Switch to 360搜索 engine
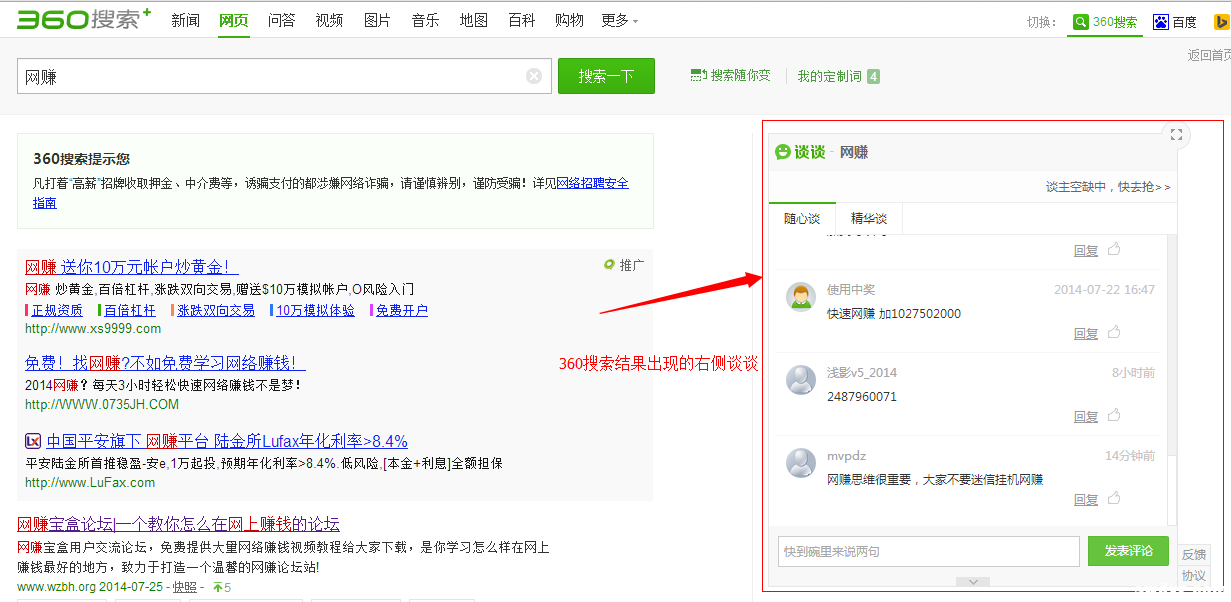Image resolution: width=1231 pixels, height=602 pixels. (x=1105, y=21)
